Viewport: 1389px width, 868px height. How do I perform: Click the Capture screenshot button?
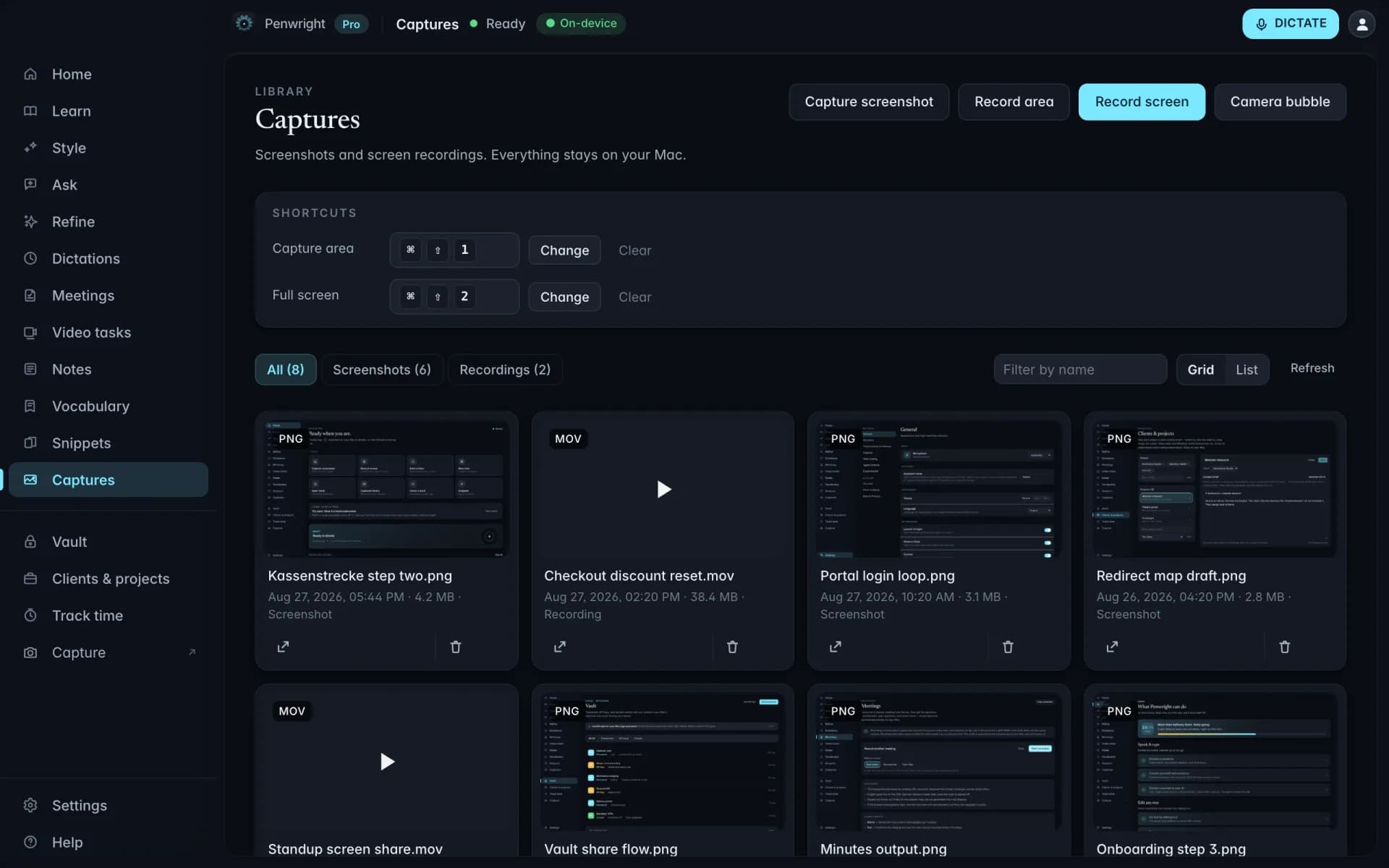coord(869,102)
